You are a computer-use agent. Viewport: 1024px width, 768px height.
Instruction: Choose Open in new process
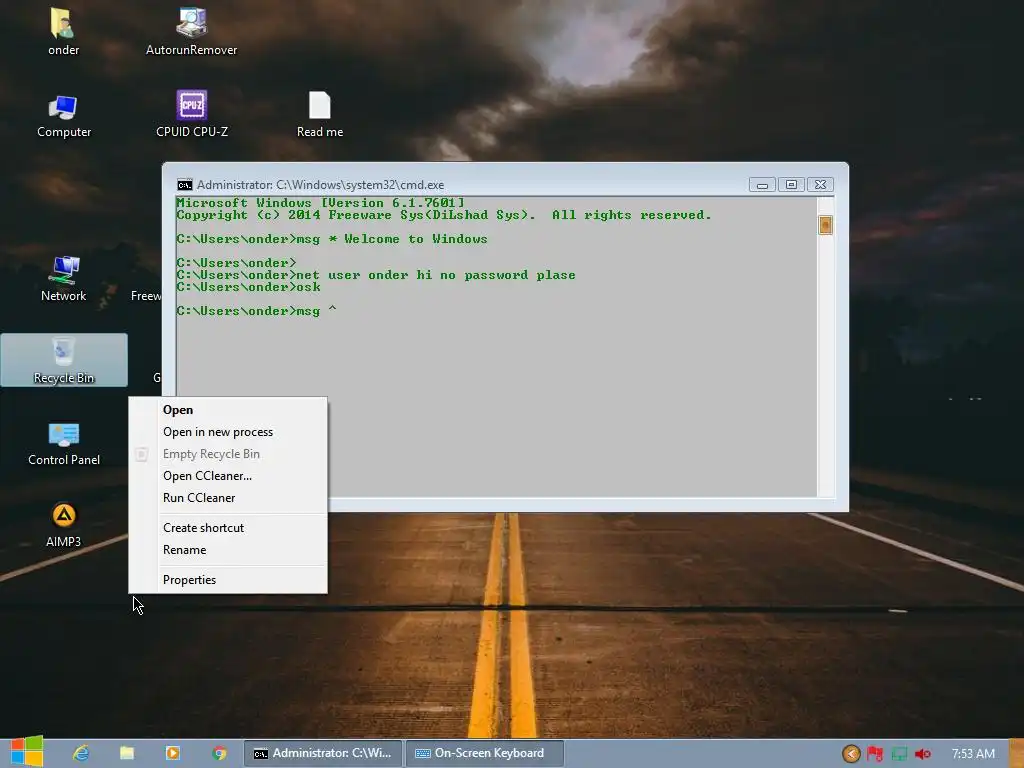(x=228, y=432)
